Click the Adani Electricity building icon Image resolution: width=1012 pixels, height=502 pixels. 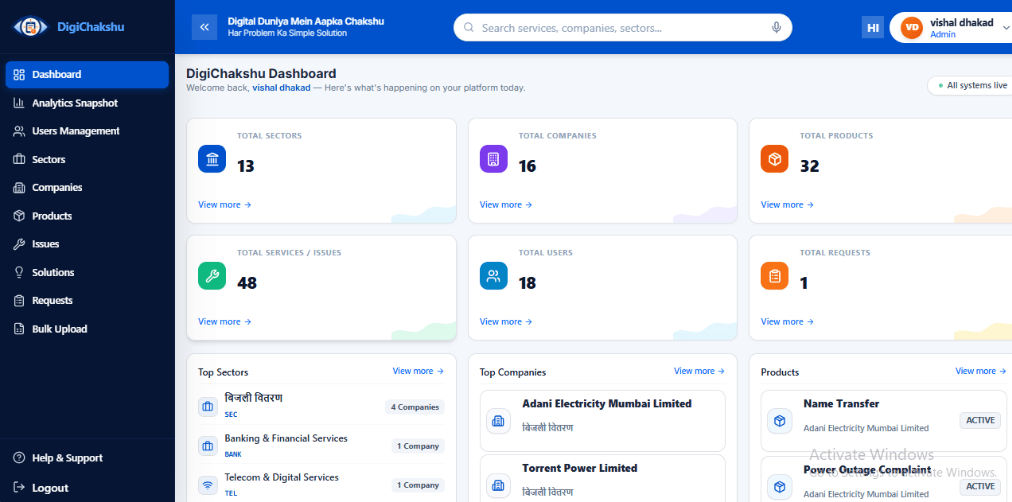coord(498,421)
